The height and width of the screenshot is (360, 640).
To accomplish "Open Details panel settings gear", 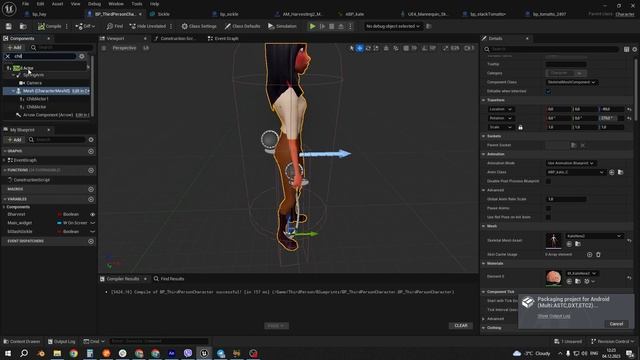I will 635,49.
